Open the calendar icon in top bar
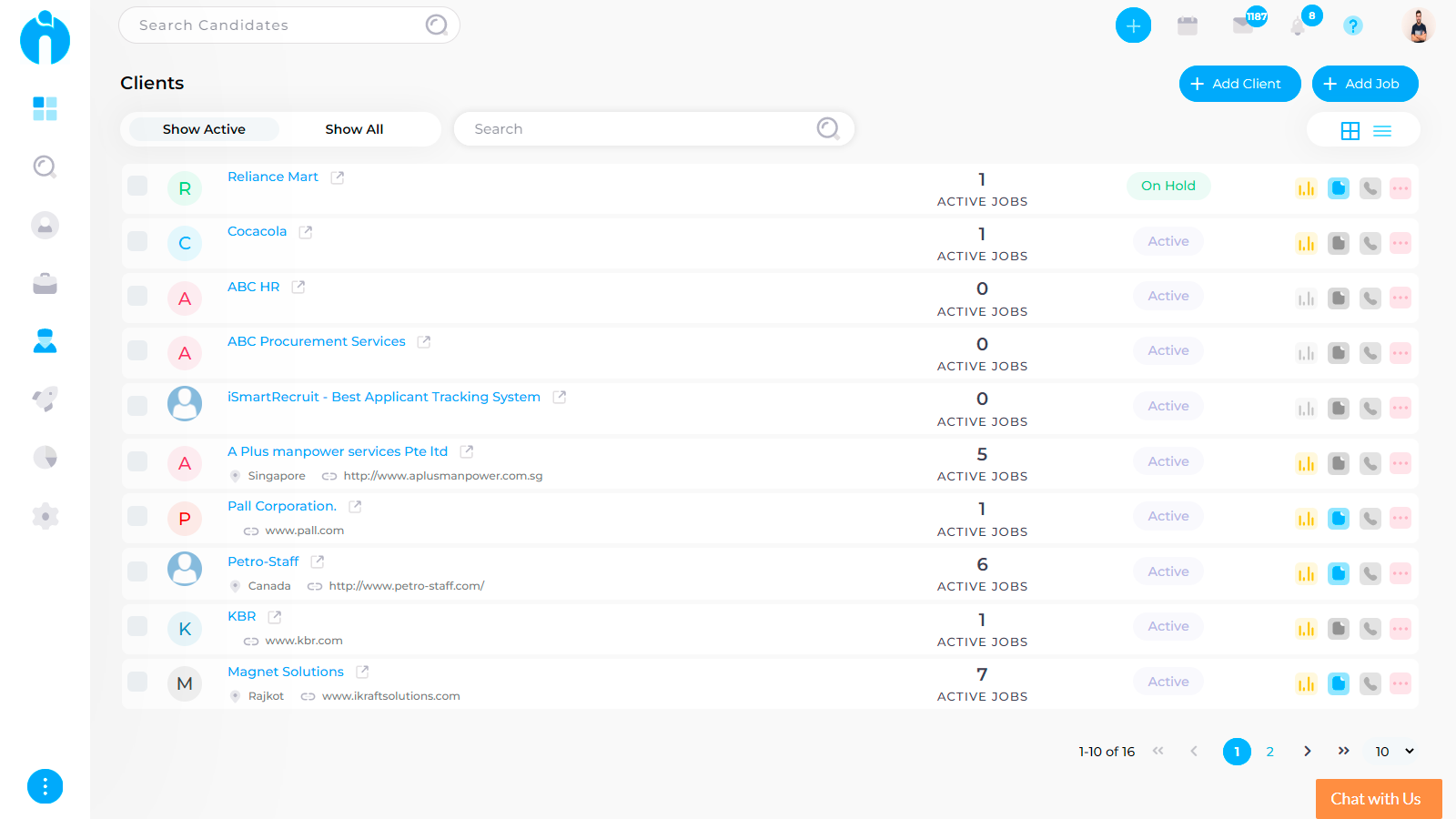The image size is (1456, 819). (x=1188, y=25)
